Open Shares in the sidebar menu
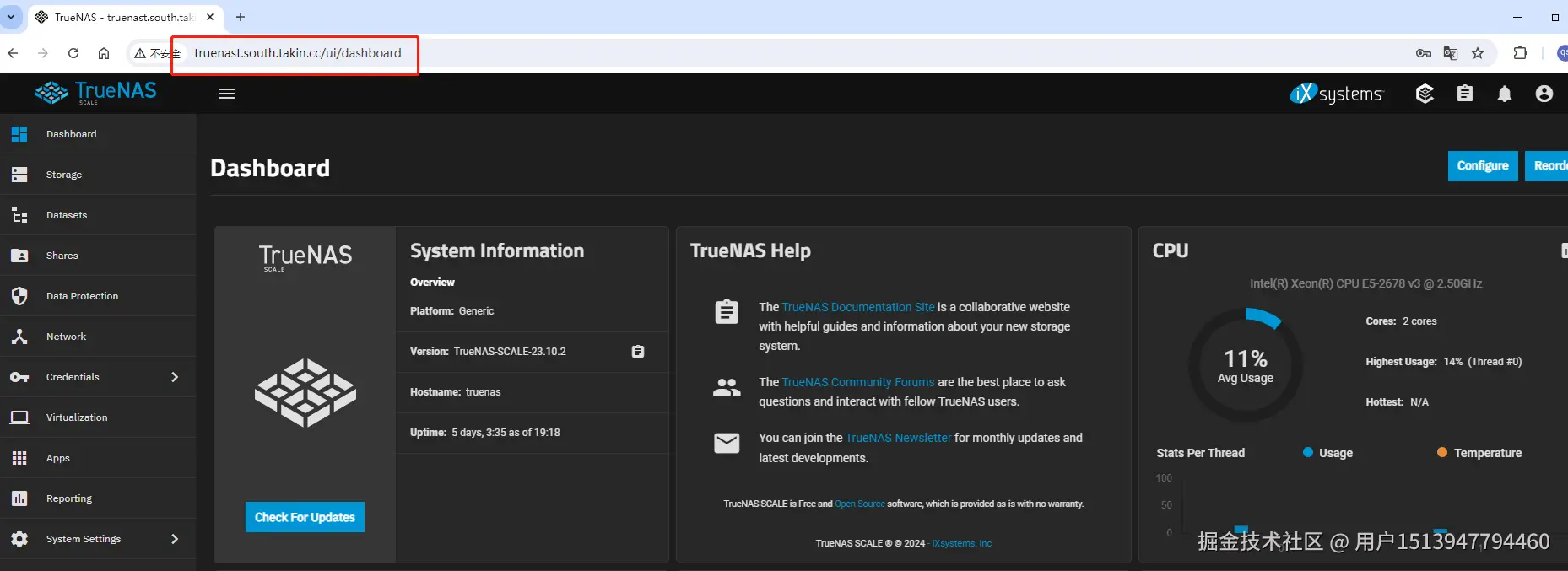1568x571 pixels. coord(98,256)
